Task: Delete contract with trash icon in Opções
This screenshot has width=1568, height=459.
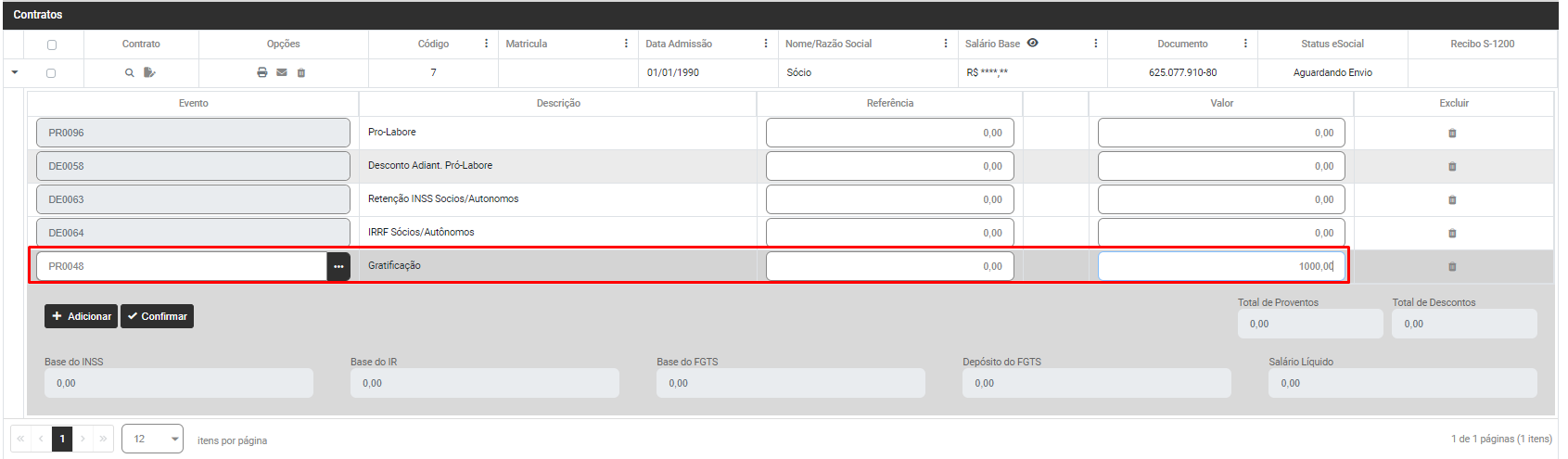Action: (301, 72)
